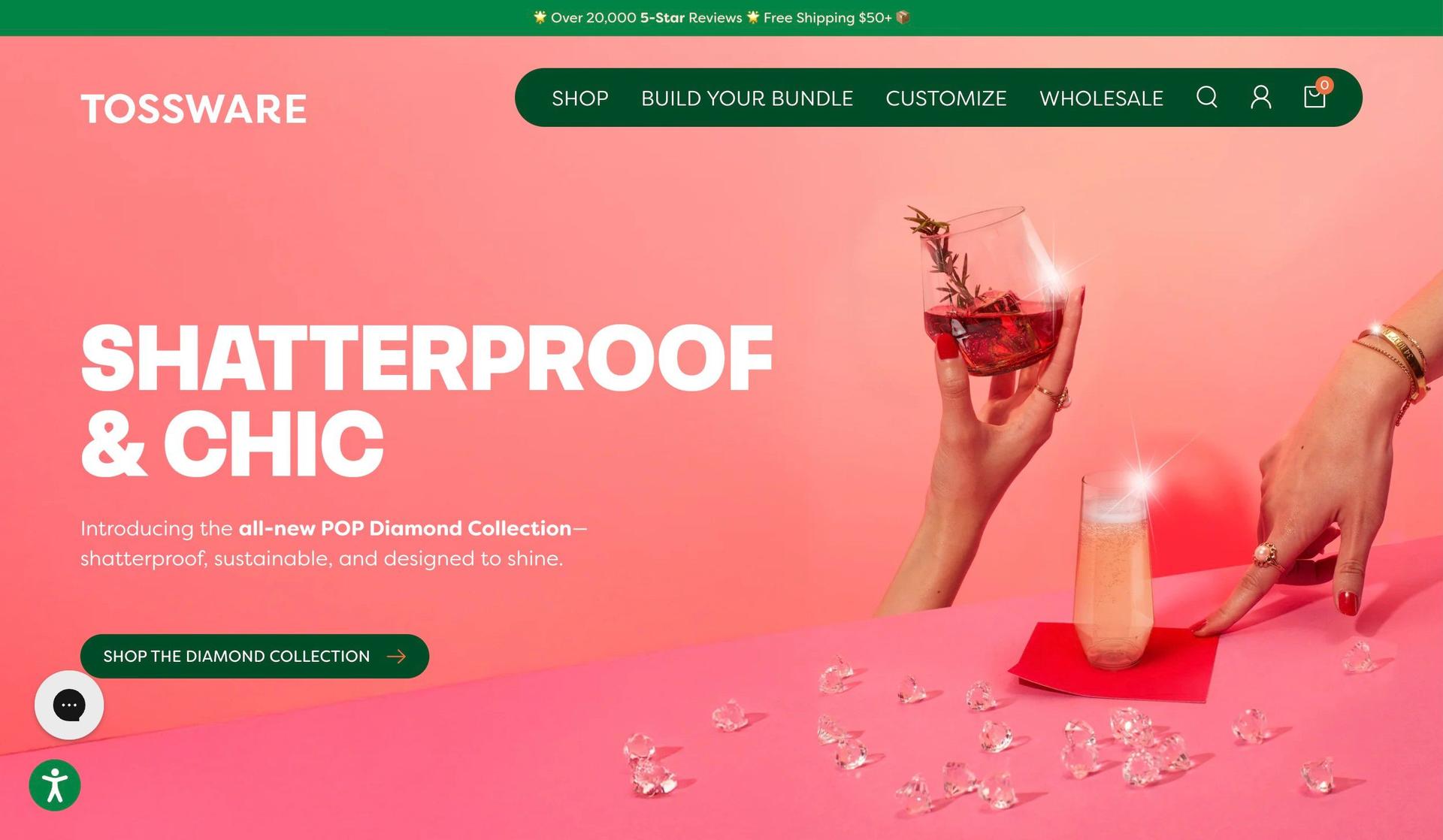Go to BUILD YOUR BUNDLE

(747, 98)
